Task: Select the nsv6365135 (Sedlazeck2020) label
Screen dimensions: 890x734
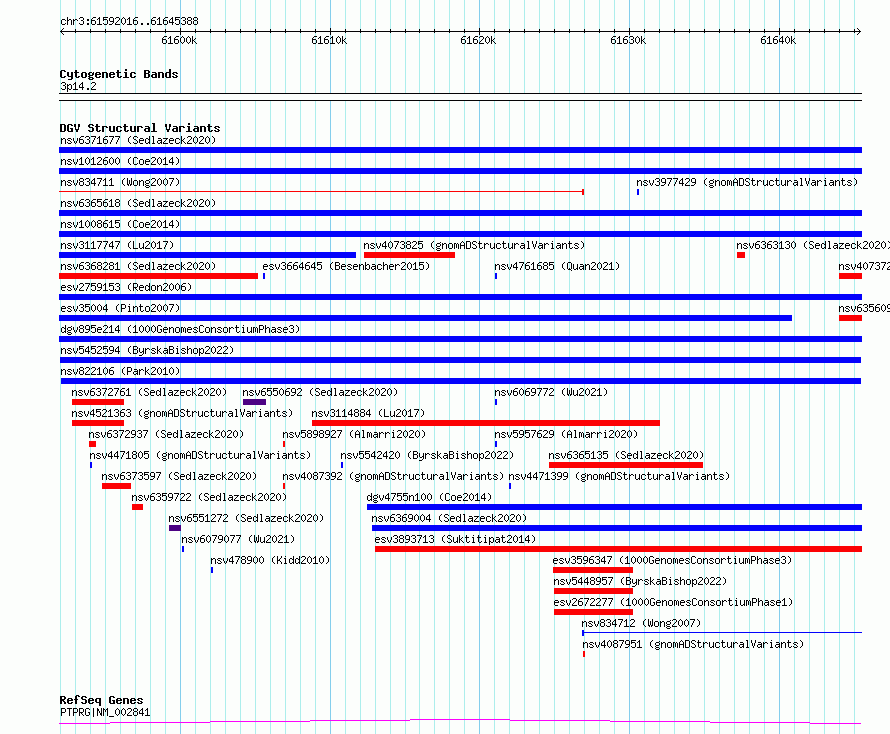Action: tap(626, 455)
